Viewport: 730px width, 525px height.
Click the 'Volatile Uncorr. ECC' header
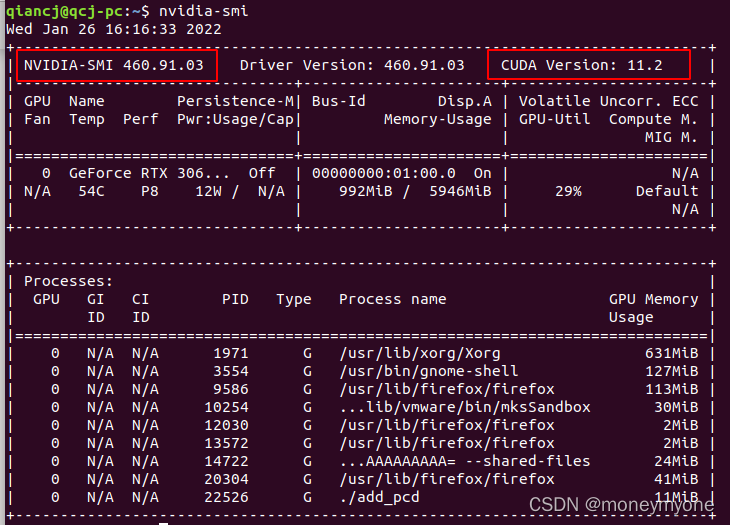[608, 101]
